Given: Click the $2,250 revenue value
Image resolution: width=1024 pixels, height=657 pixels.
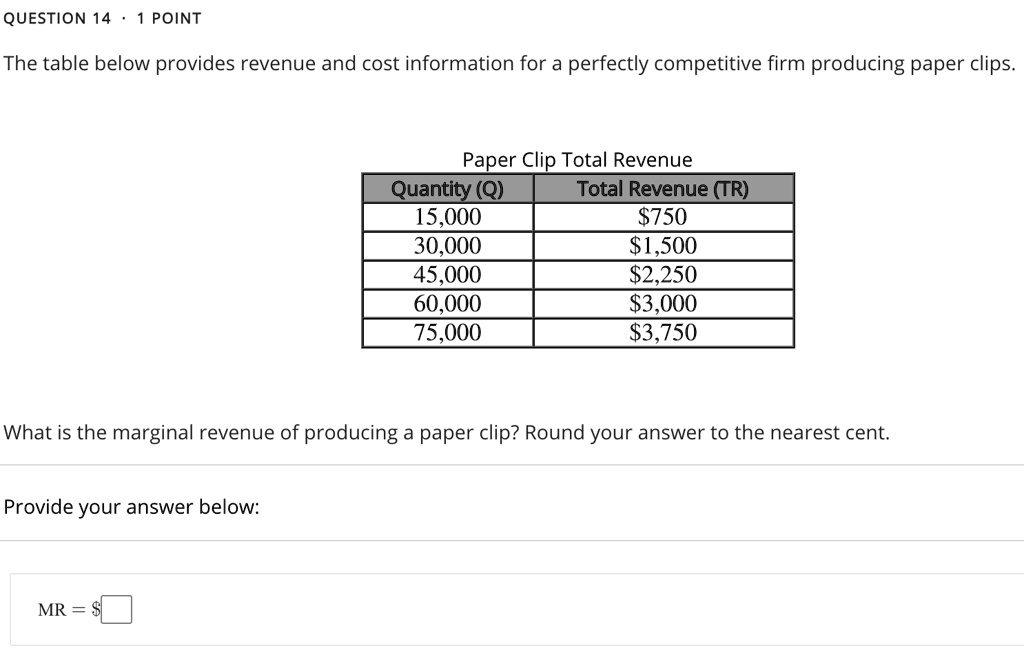Looking at the screenshot, I should [x=663, y=274].
